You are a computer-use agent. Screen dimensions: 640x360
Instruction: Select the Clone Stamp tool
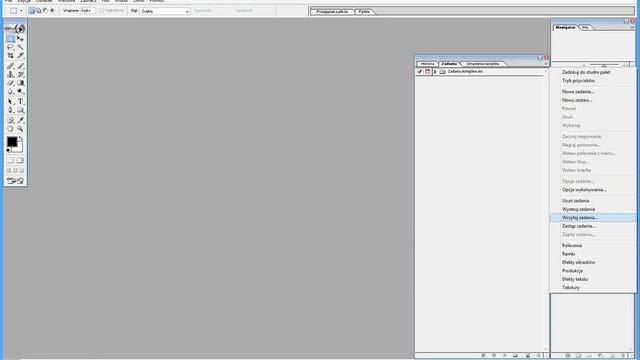point(11,74)
